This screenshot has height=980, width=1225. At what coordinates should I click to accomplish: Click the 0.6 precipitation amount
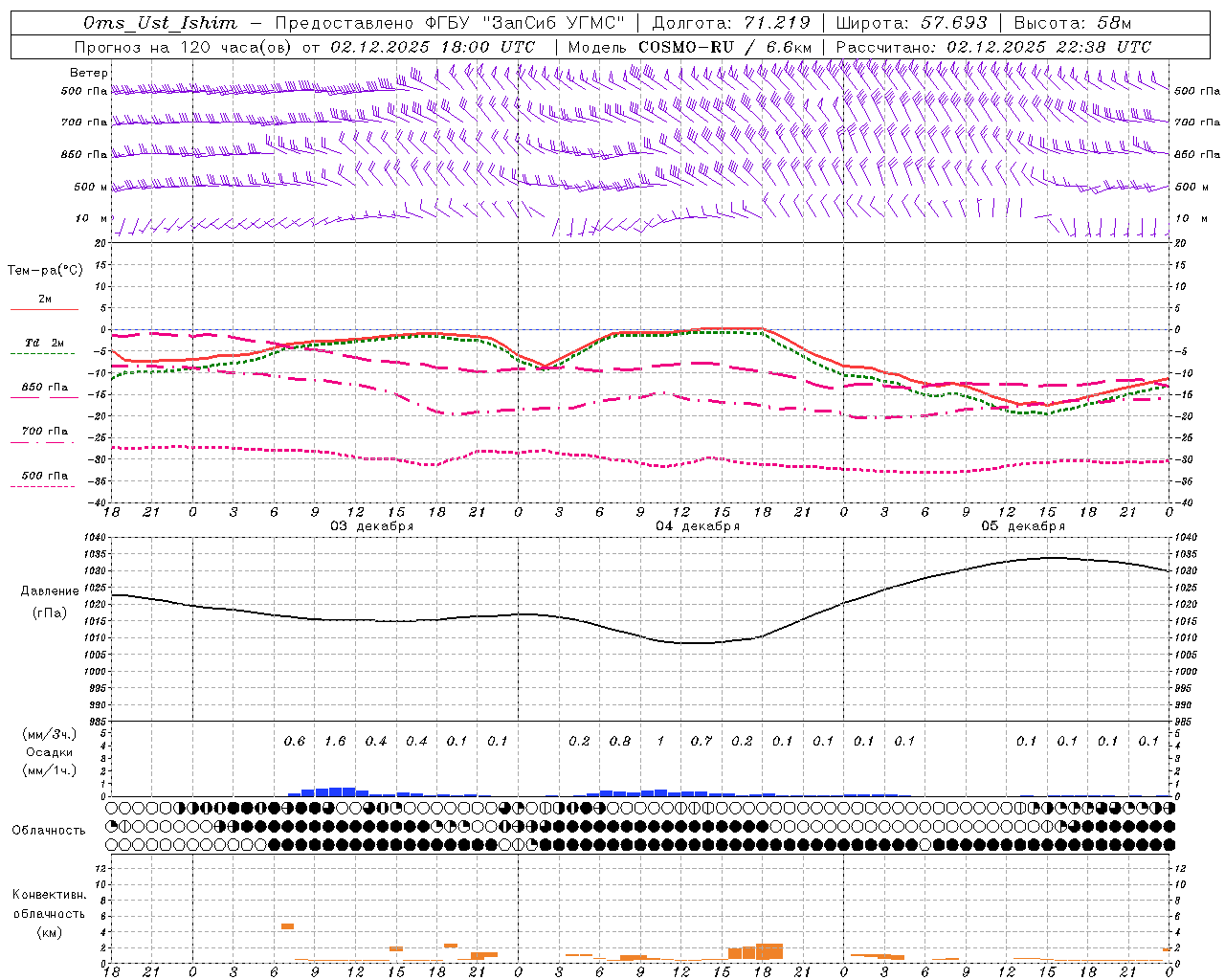pyautogui.click(x=295, y=742)
